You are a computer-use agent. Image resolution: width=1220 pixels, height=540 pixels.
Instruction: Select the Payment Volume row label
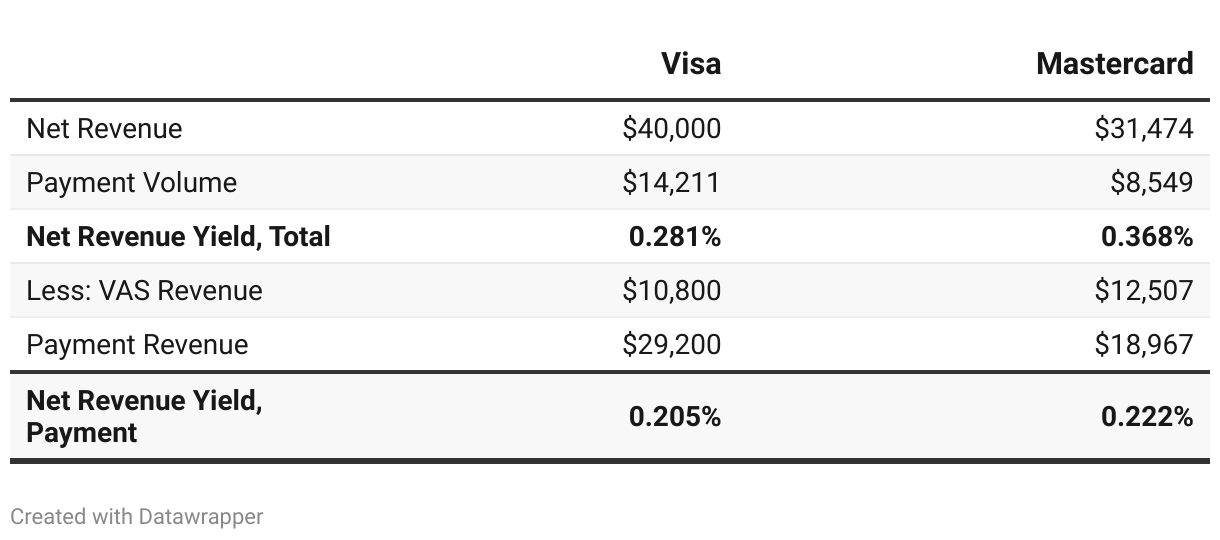131,183
